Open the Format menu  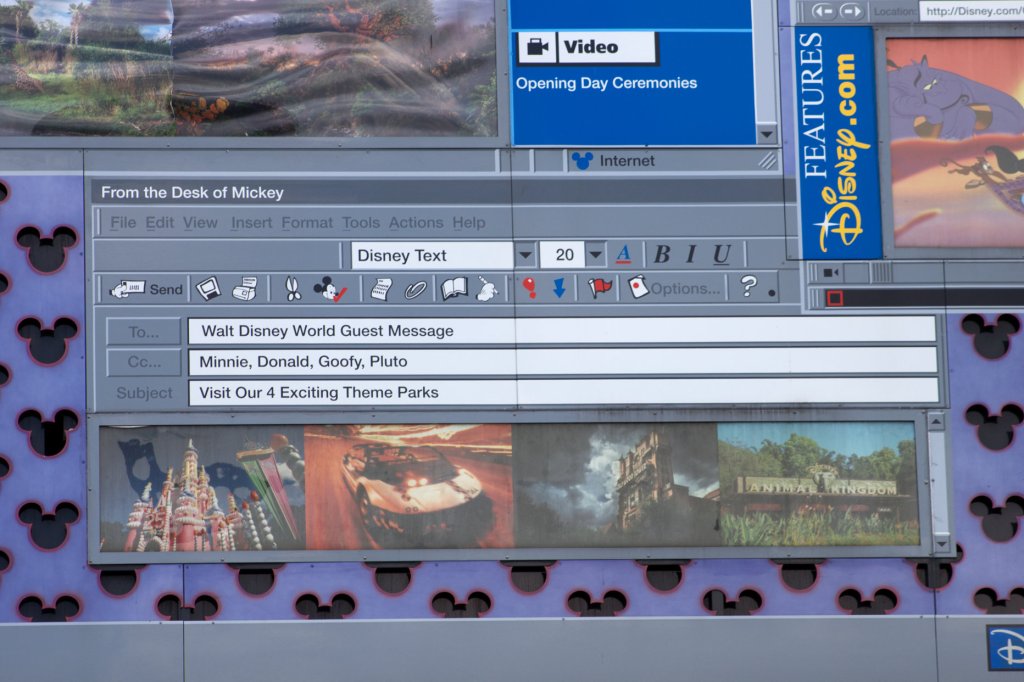[x=307, y=223]
